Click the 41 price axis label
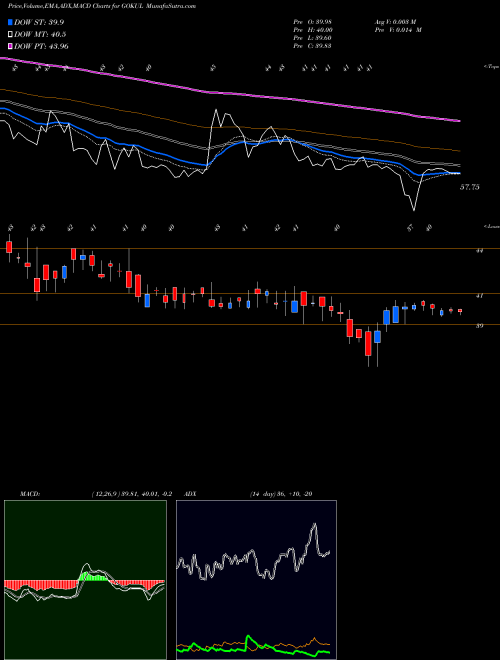This screenshot has height=660, width=500. click(x=479, y=295)
